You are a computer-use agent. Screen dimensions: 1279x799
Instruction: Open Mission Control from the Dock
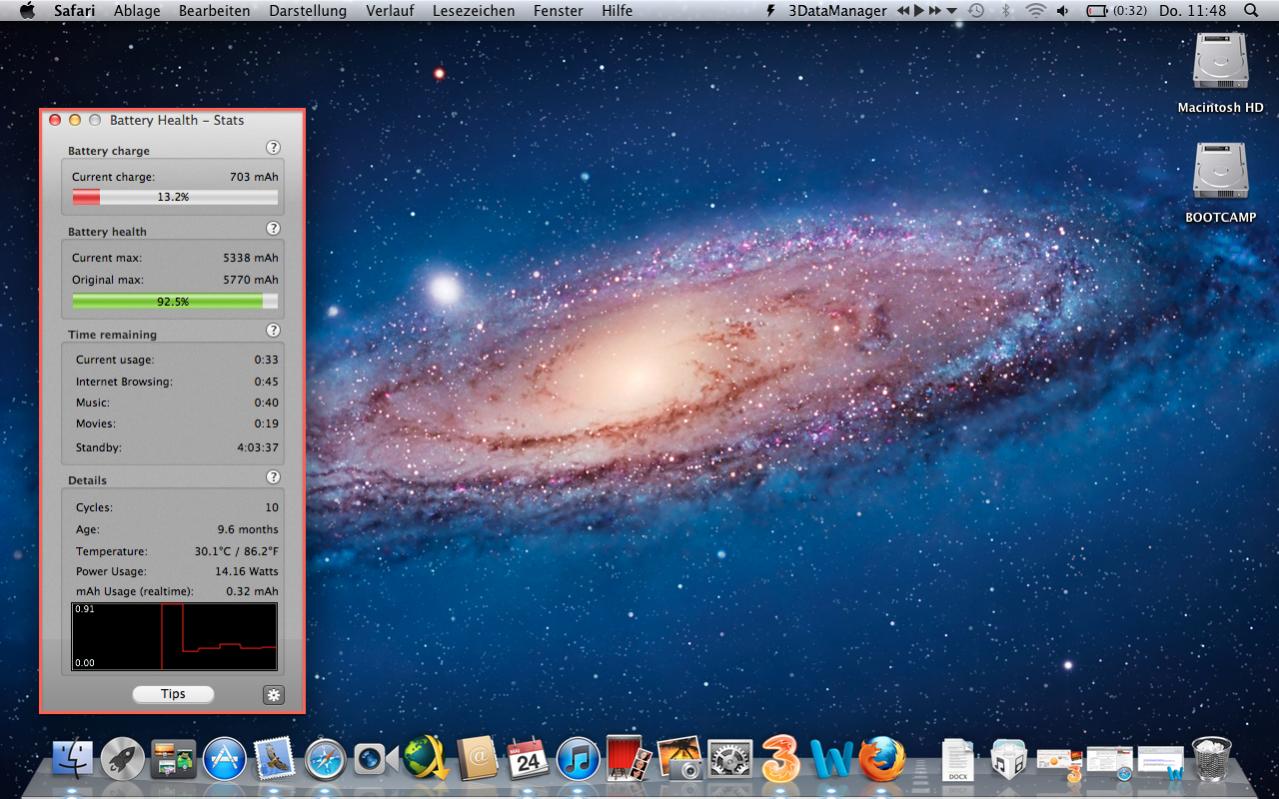click(174, 760)
